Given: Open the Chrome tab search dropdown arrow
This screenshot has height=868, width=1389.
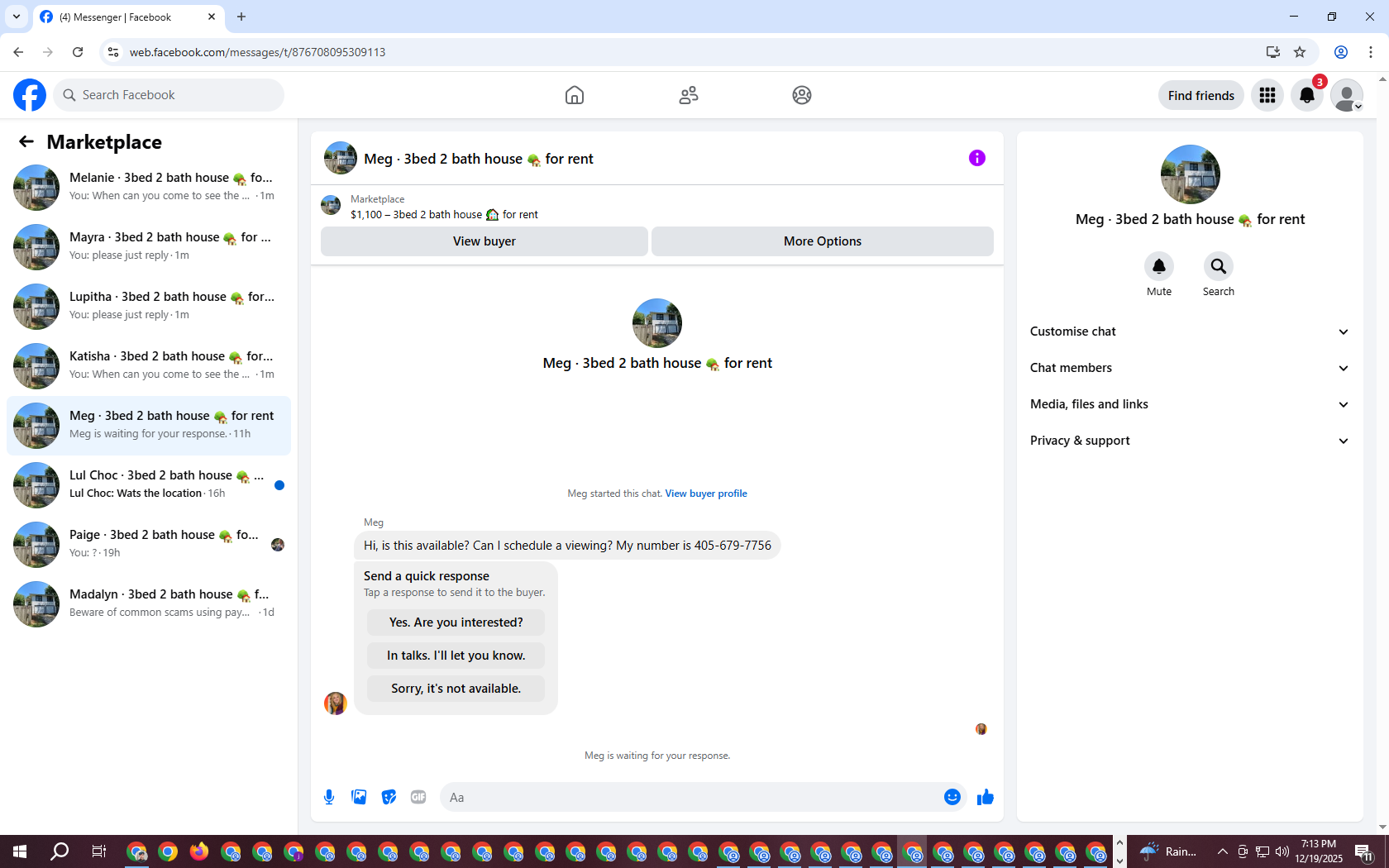Looking at the screenshot, I should pyautogui.click(x=17, y=17).
